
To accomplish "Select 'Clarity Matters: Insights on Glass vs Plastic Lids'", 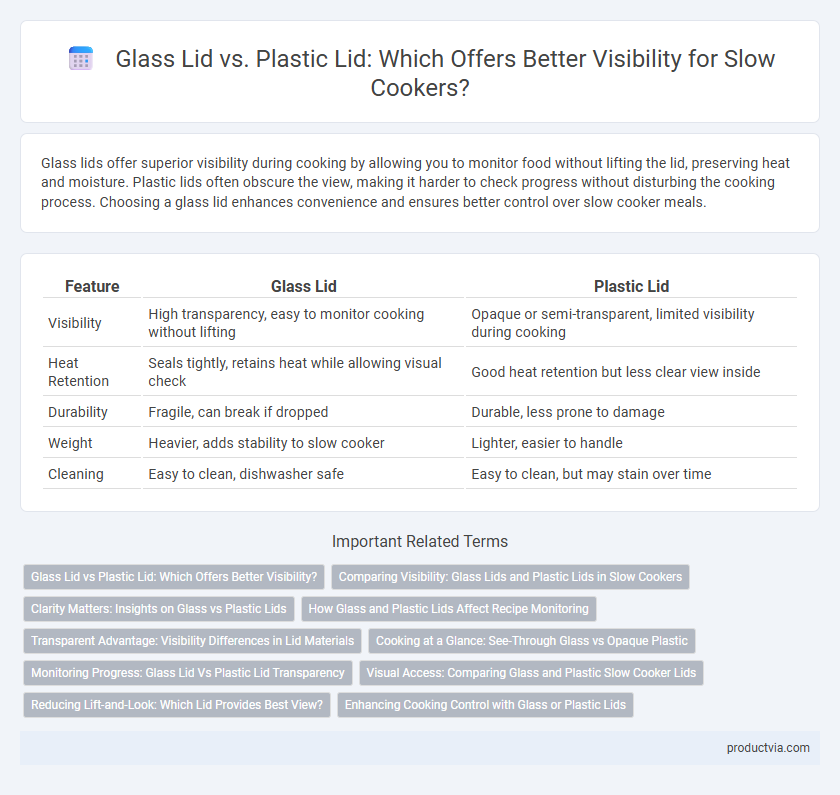I will [159, 609].
